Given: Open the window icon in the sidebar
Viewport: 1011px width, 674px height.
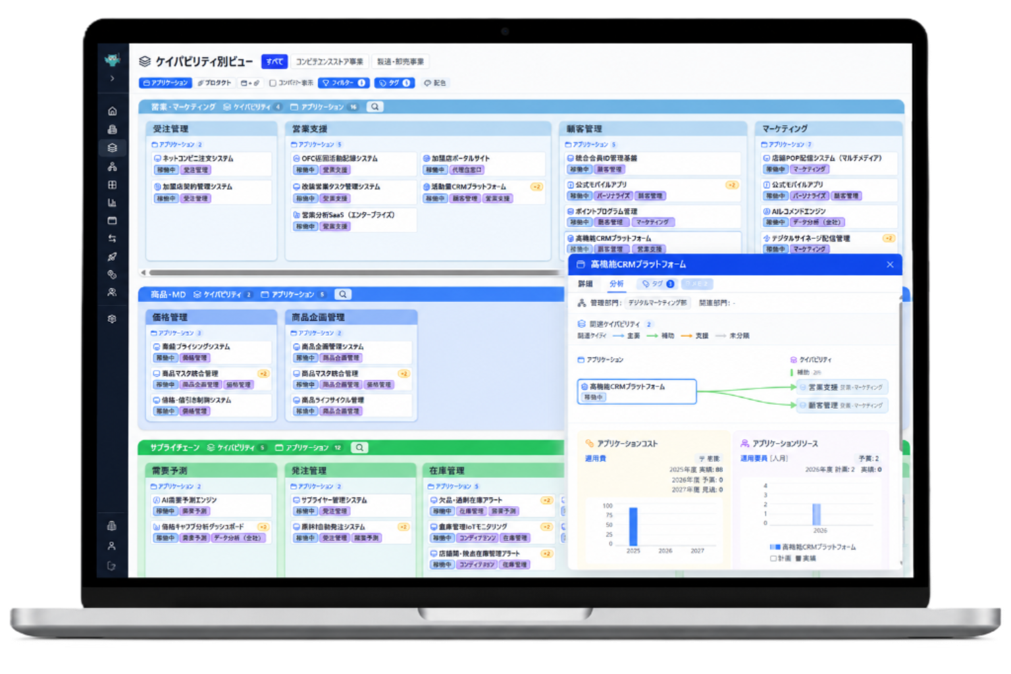Looking at the screenshot, I should (x=112, y=221).
